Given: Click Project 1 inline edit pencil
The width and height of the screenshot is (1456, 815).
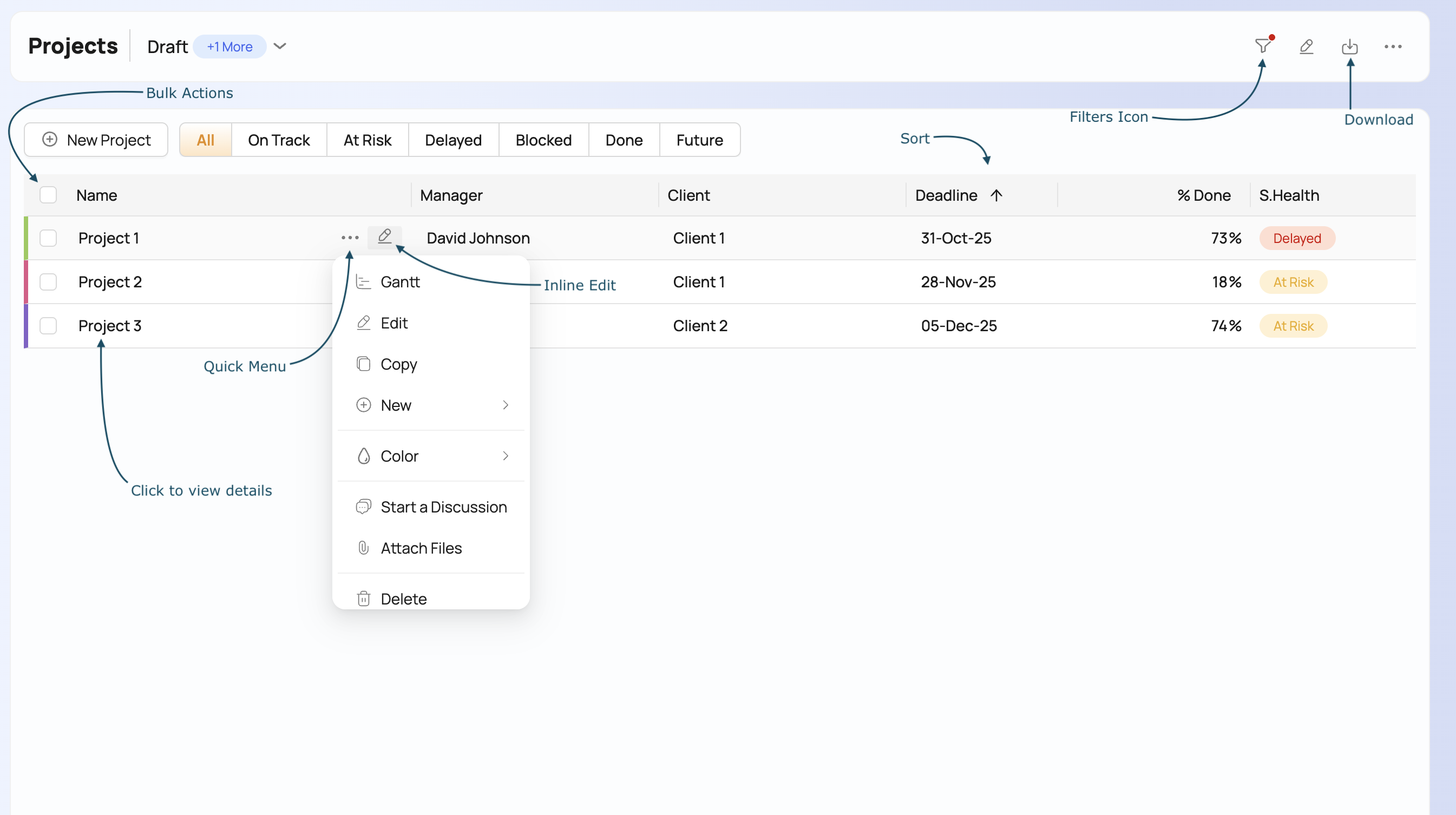Looking at the screenshot, I should click(x=384, y=237).
